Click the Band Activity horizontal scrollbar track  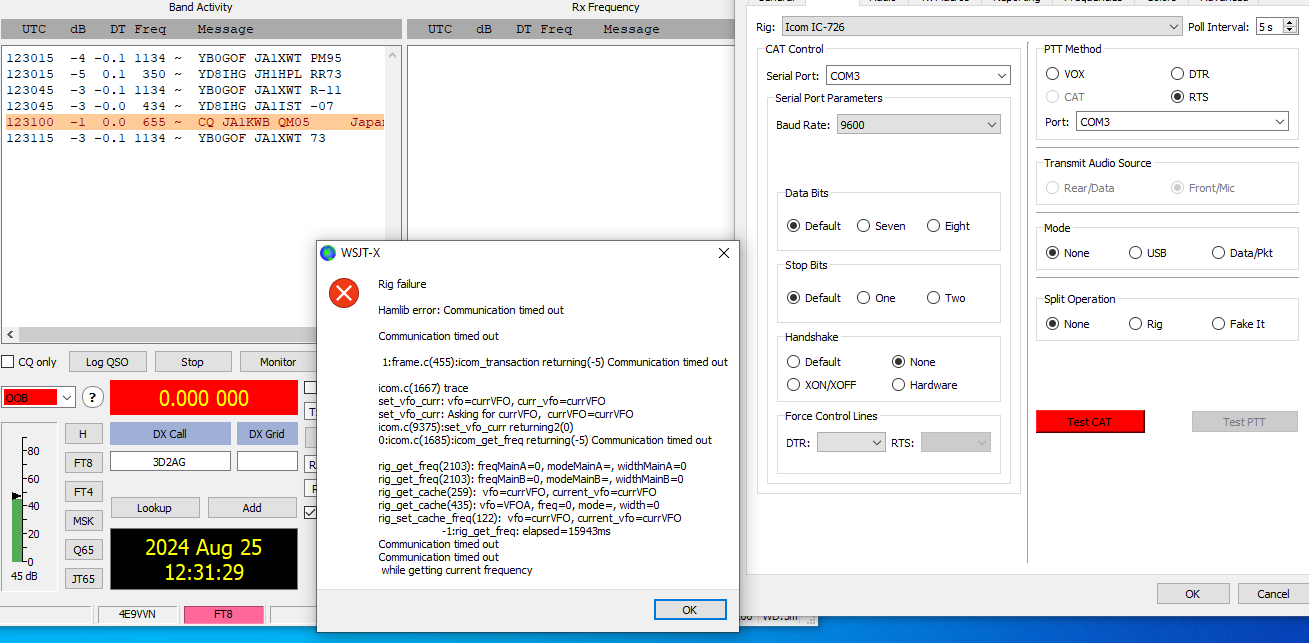tap(168, 335)
